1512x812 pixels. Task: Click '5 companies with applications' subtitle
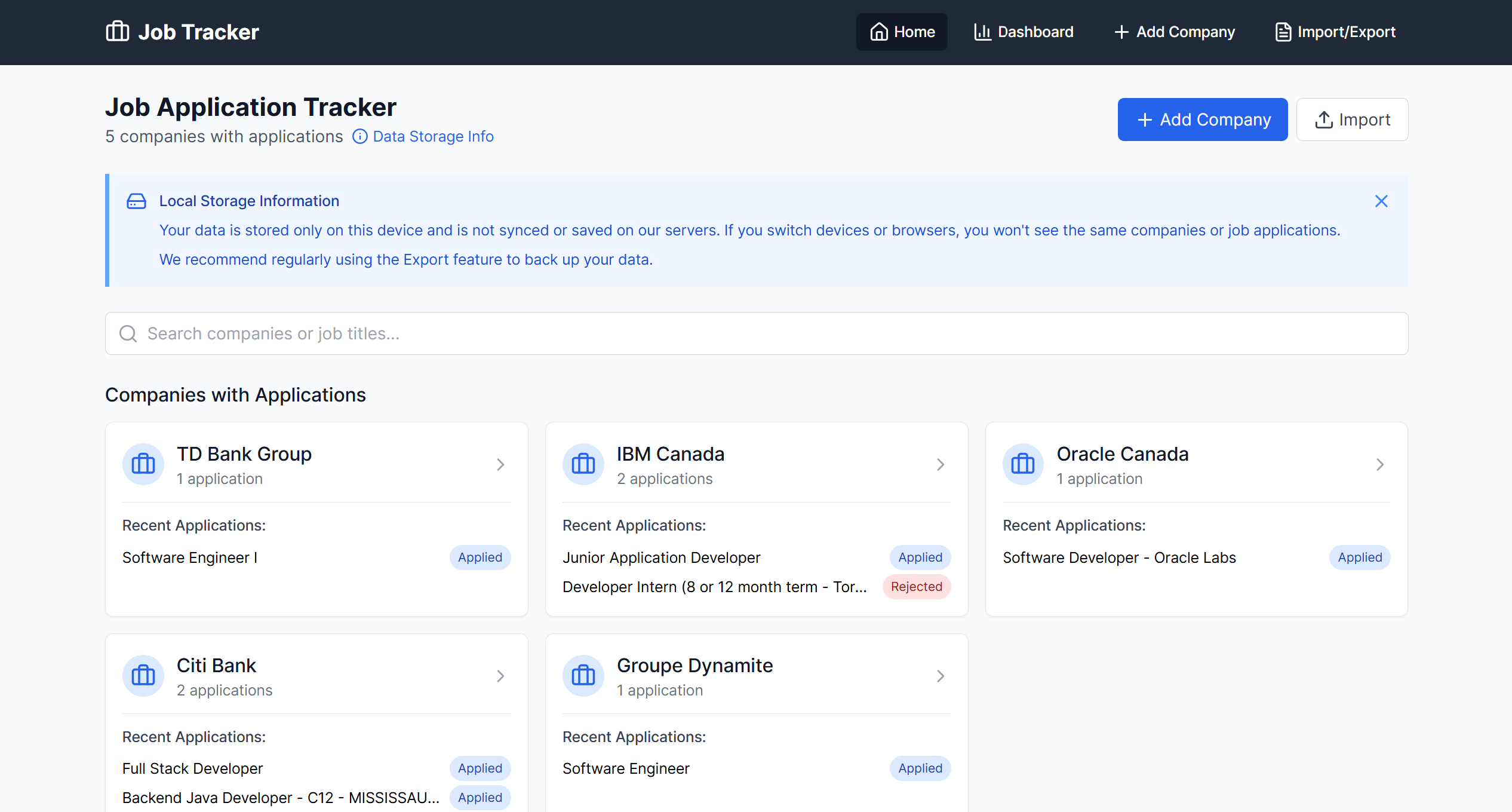pyautogui.click(x=224, y=136)
